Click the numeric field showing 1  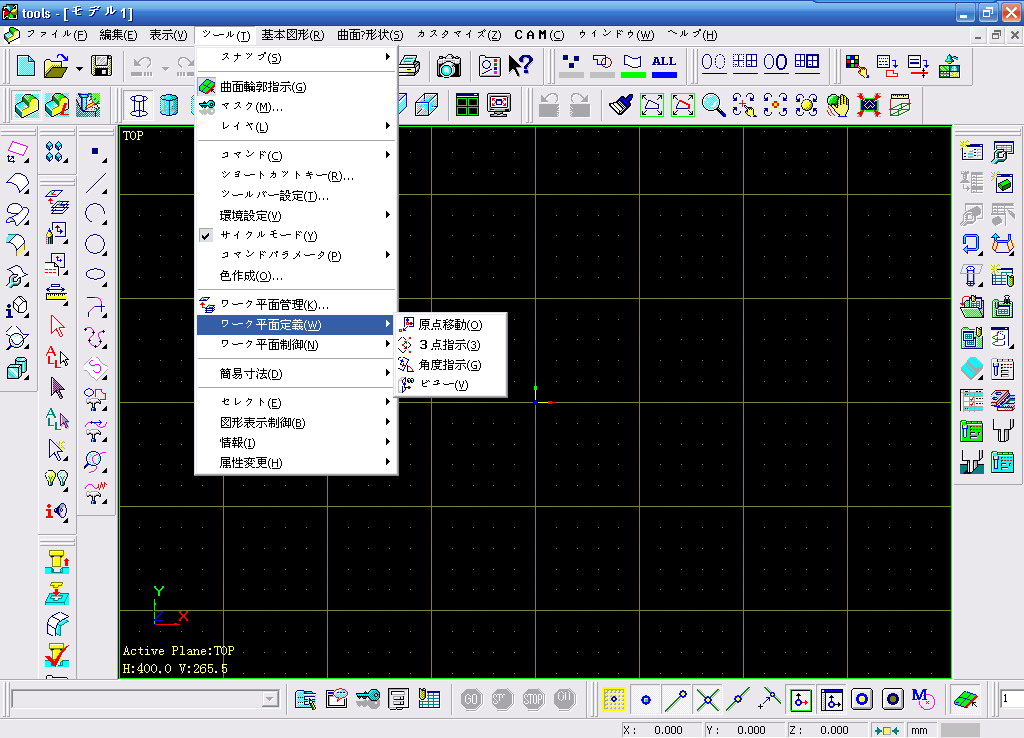pyautogui.click(x=1011, y=699)
